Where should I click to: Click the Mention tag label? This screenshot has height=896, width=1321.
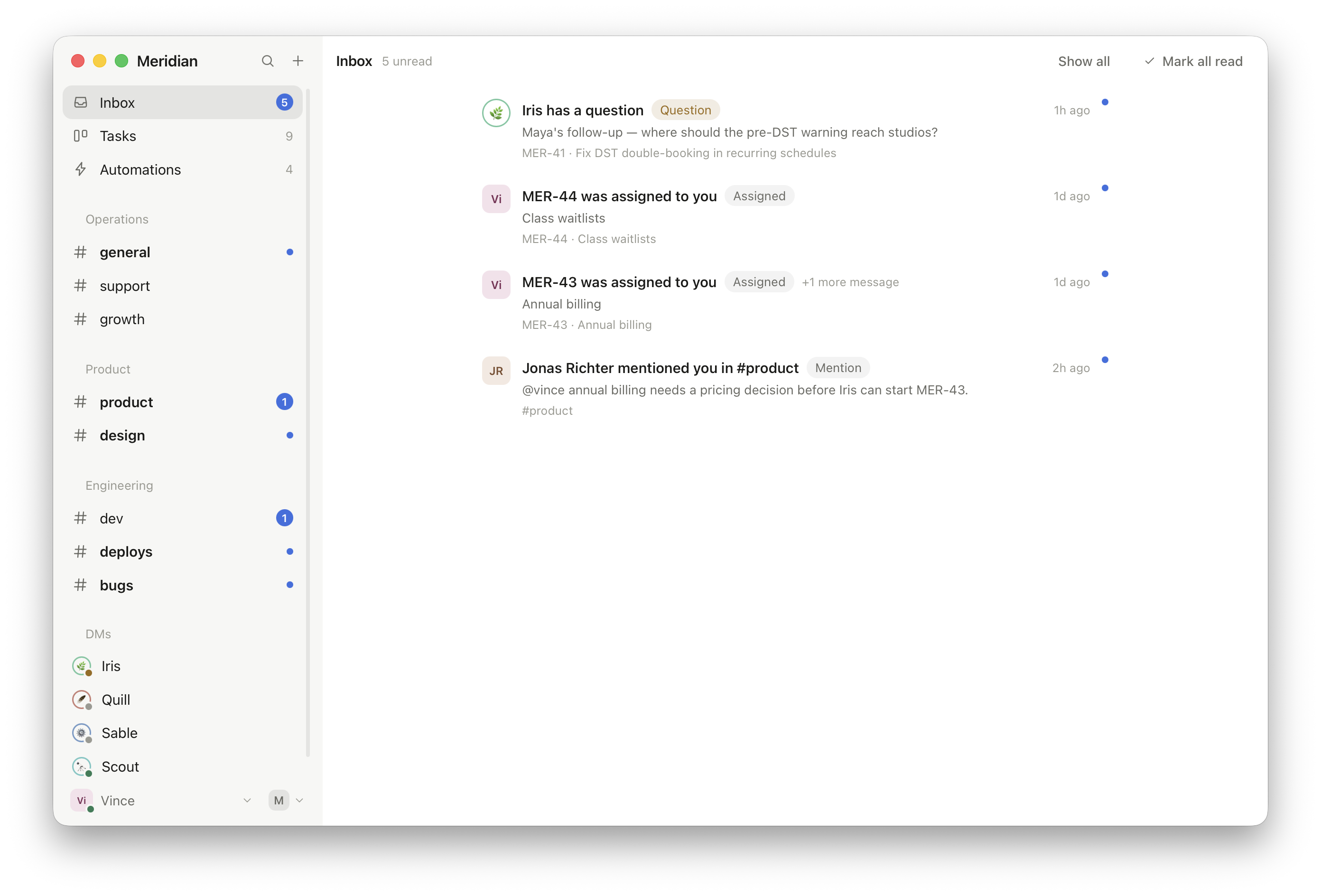[838, 368]
